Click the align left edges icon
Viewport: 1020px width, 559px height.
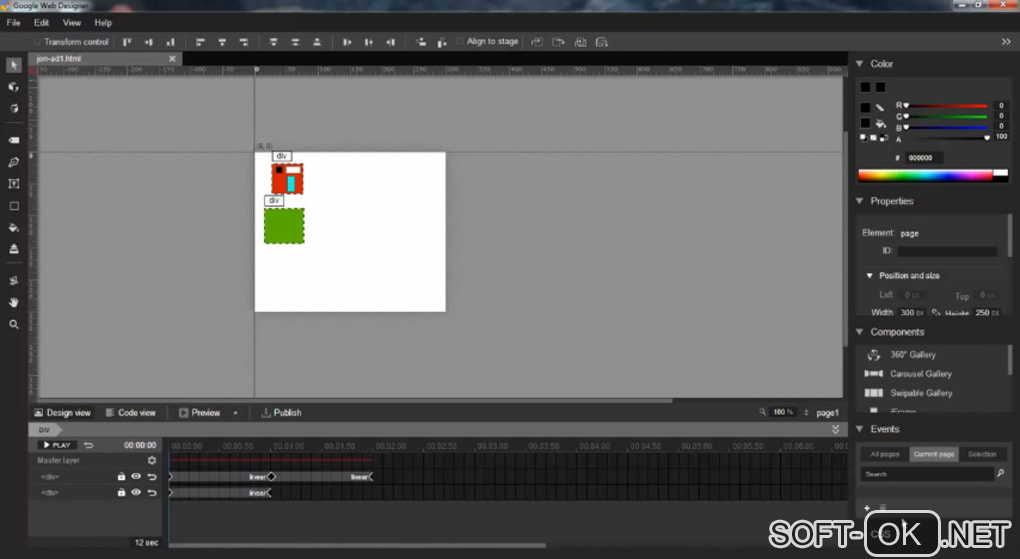point(200,42)
